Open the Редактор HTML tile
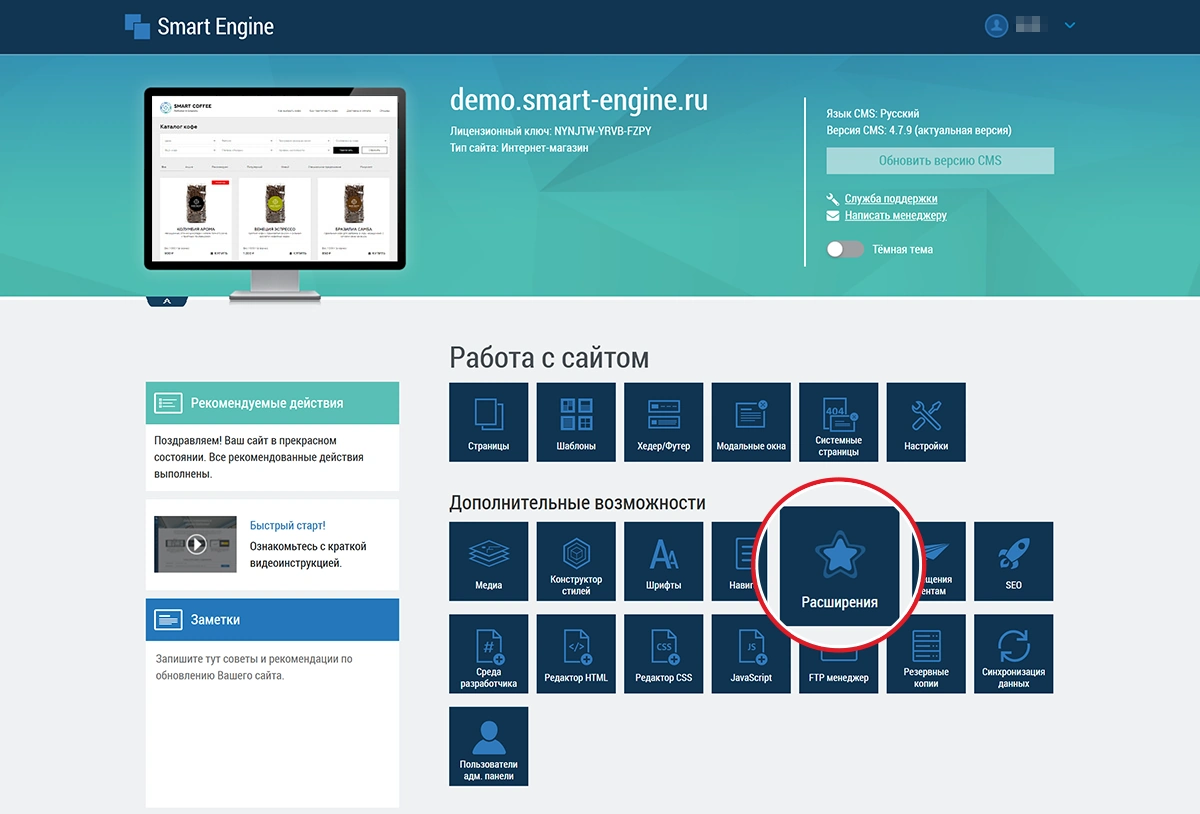This screenshot has width=1200, height=814. [576, 654]
